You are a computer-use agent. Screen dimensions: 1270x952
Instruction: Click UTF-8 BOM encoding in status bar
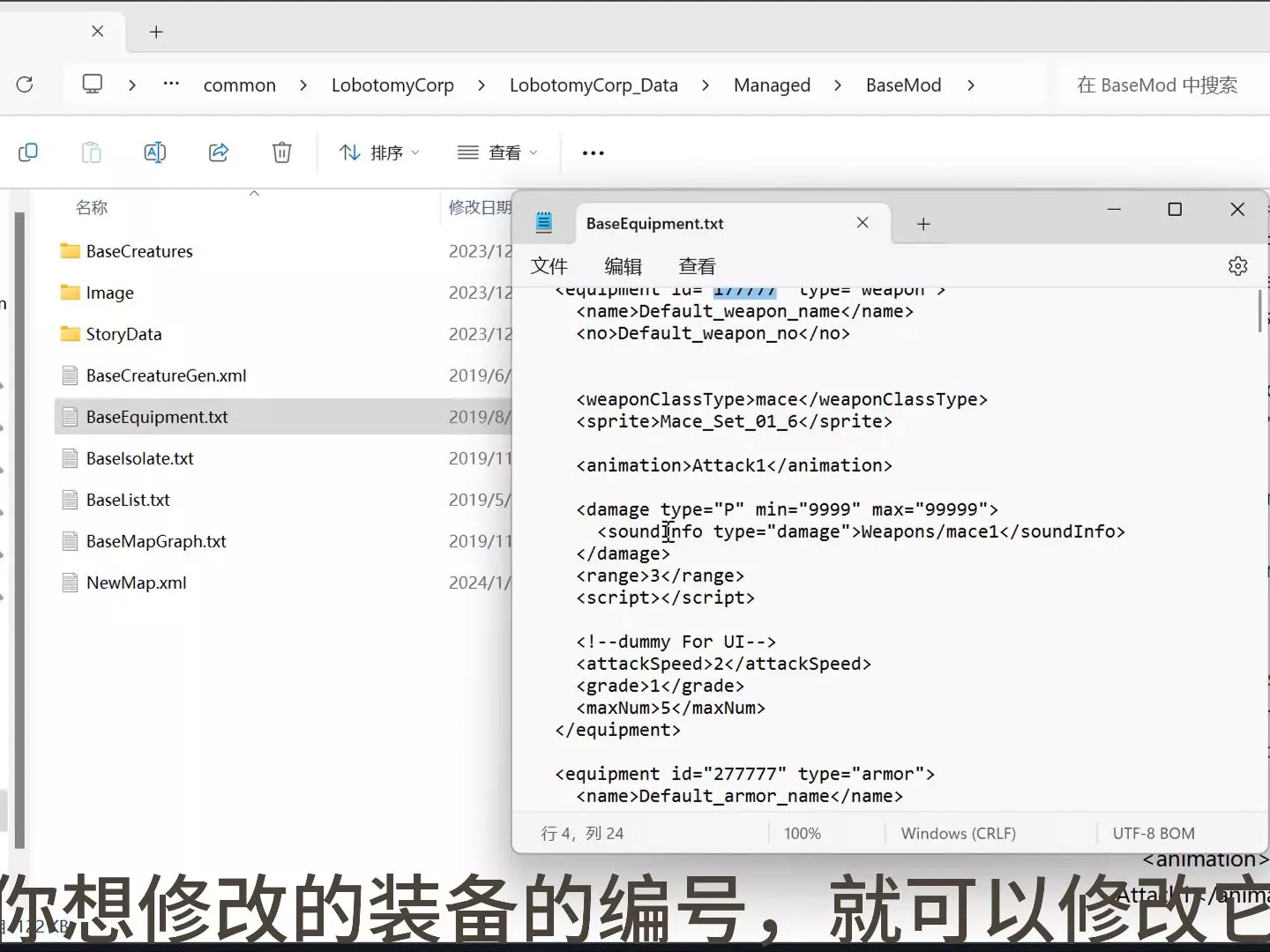point(1154,834)
